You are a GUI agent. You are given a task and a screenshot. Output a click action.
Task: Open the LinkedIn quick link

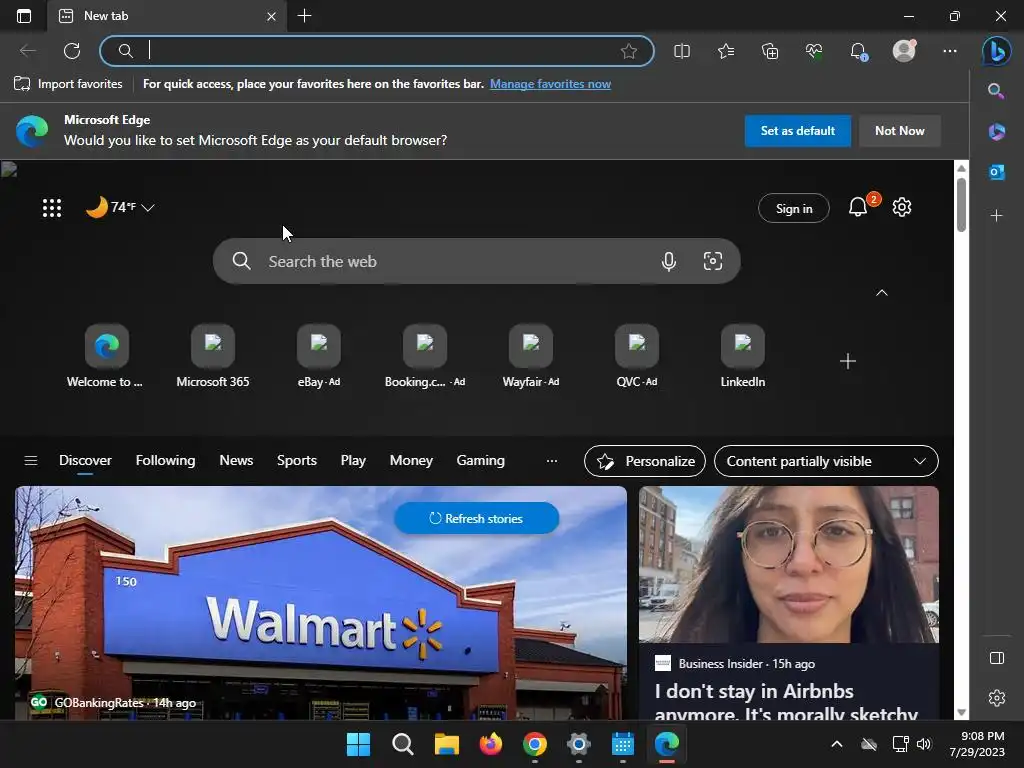coord(743,357)
